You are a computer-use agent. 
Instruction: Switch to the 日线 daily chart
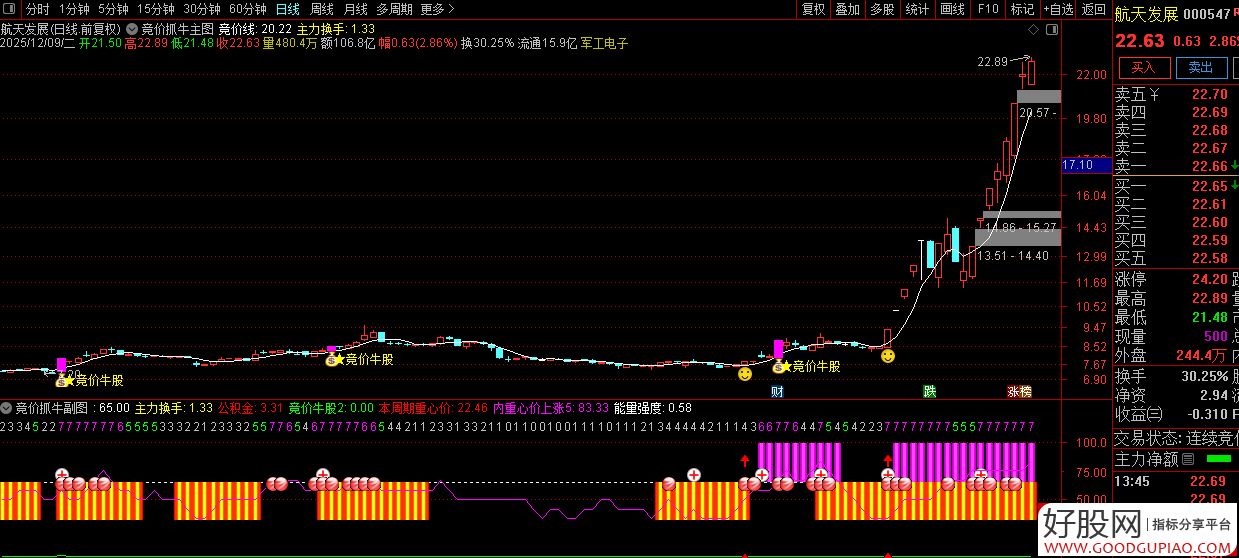tap(287, 9)
